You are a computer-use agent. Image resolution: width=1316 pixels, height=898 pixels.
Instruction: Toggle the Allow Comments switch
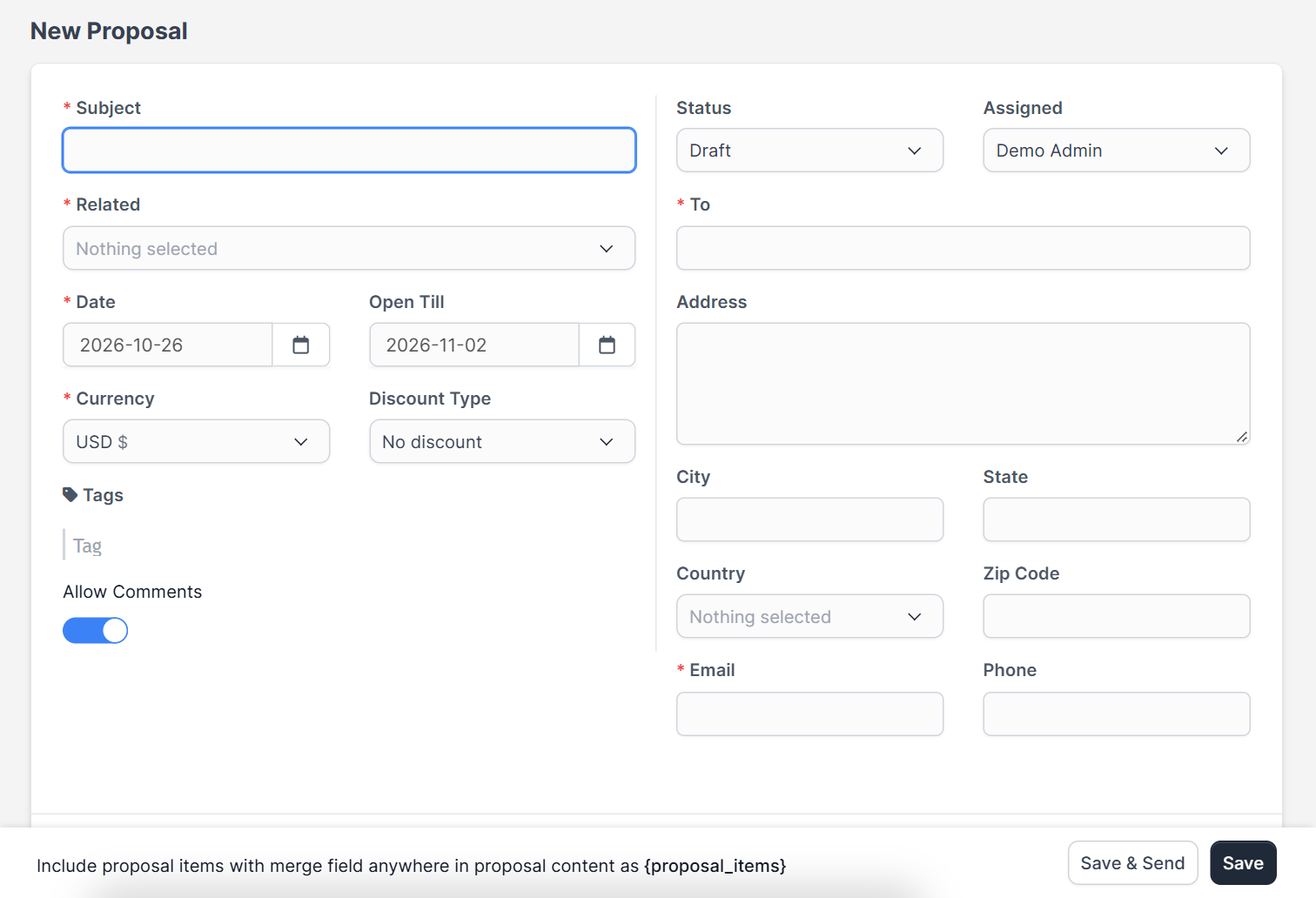click(95, 631)
